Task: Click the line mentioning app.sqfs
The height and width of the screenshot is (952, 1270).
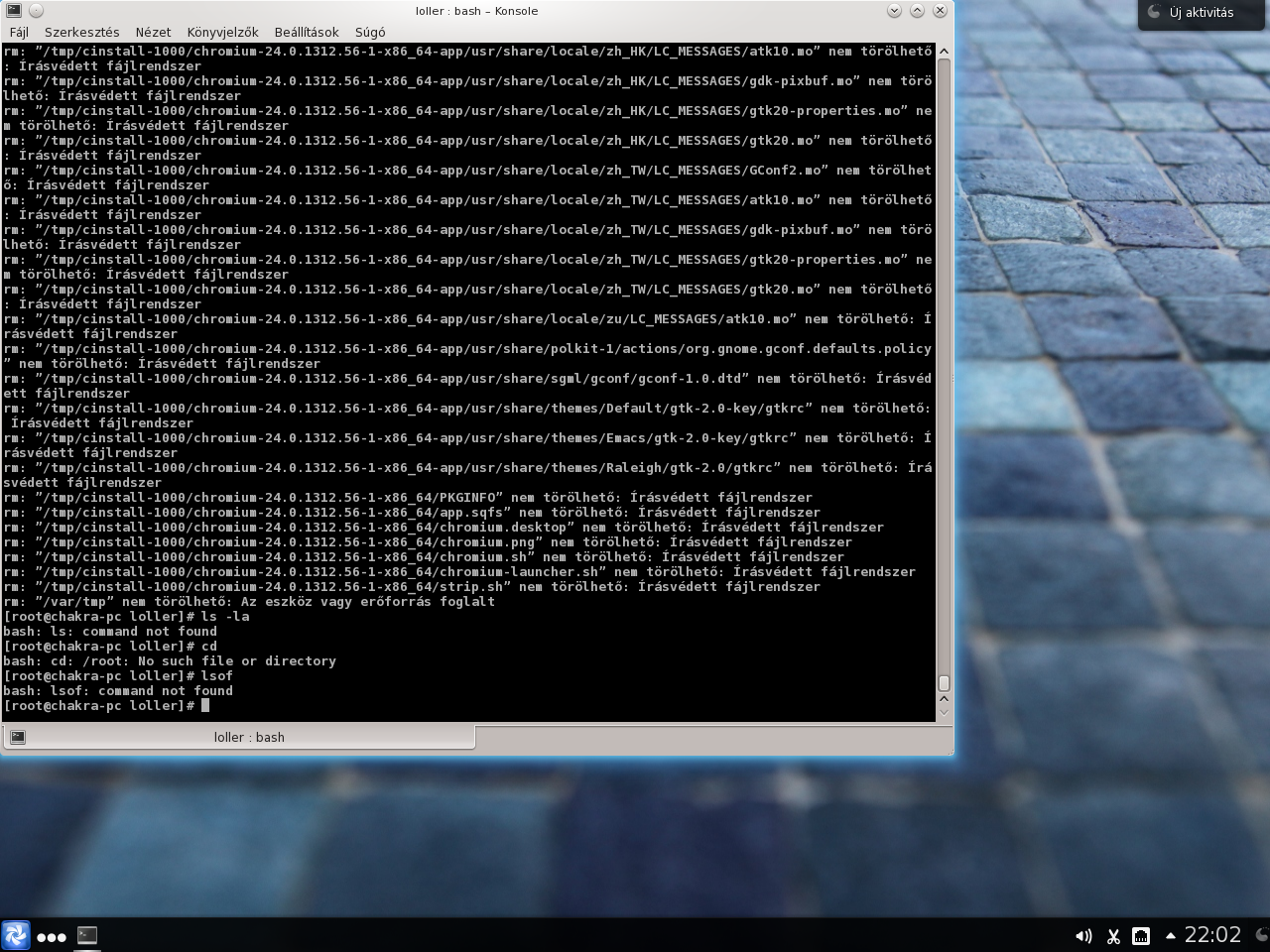Action: [x=412, y=513]
